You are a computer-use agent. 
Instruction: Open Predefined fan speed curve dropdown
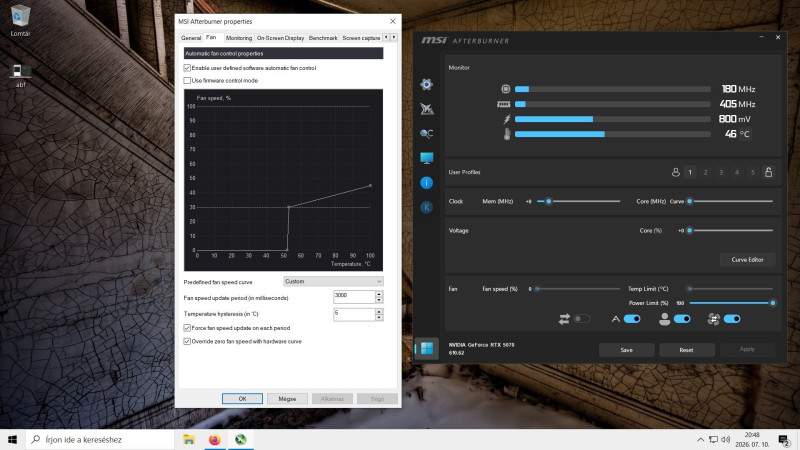(x=333, y=281)
